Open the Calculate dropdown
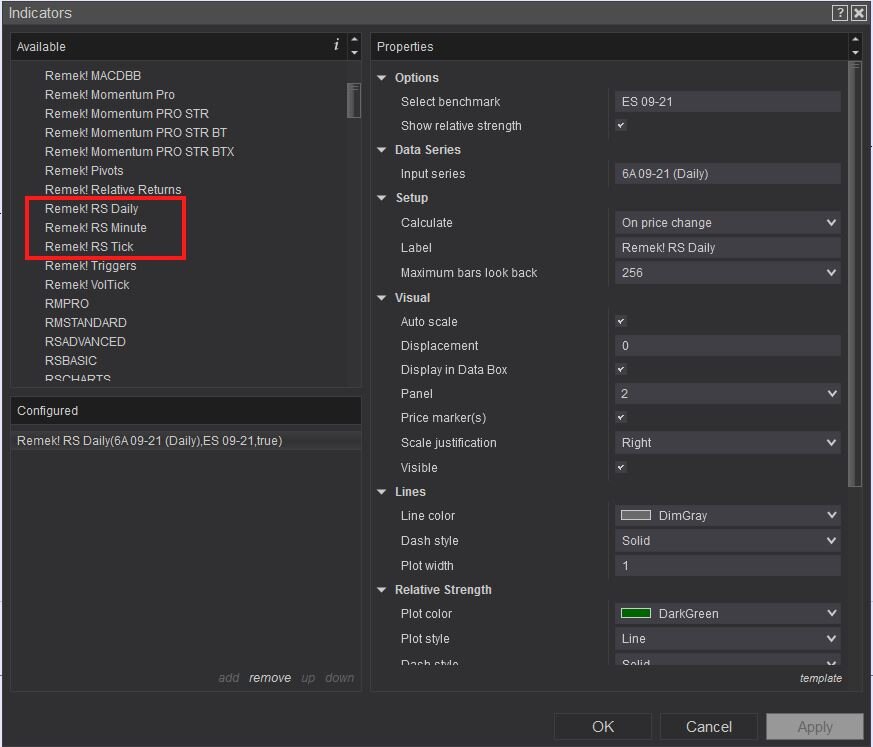This screenshot has width=873, height=747. tap(728, 223)
